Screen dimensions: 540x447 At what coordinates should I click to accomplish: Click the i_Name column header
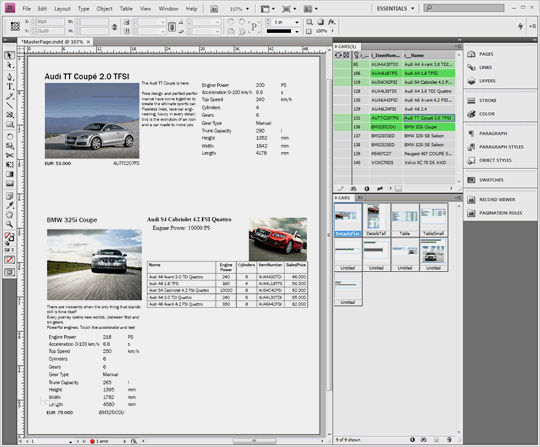pos(429,55)
